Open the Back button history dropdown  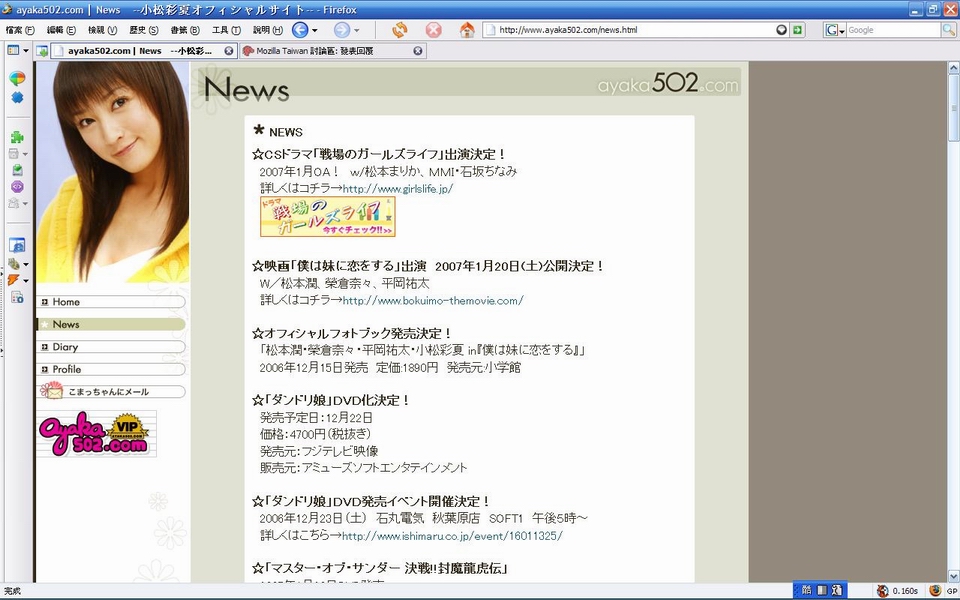[318, 30]
